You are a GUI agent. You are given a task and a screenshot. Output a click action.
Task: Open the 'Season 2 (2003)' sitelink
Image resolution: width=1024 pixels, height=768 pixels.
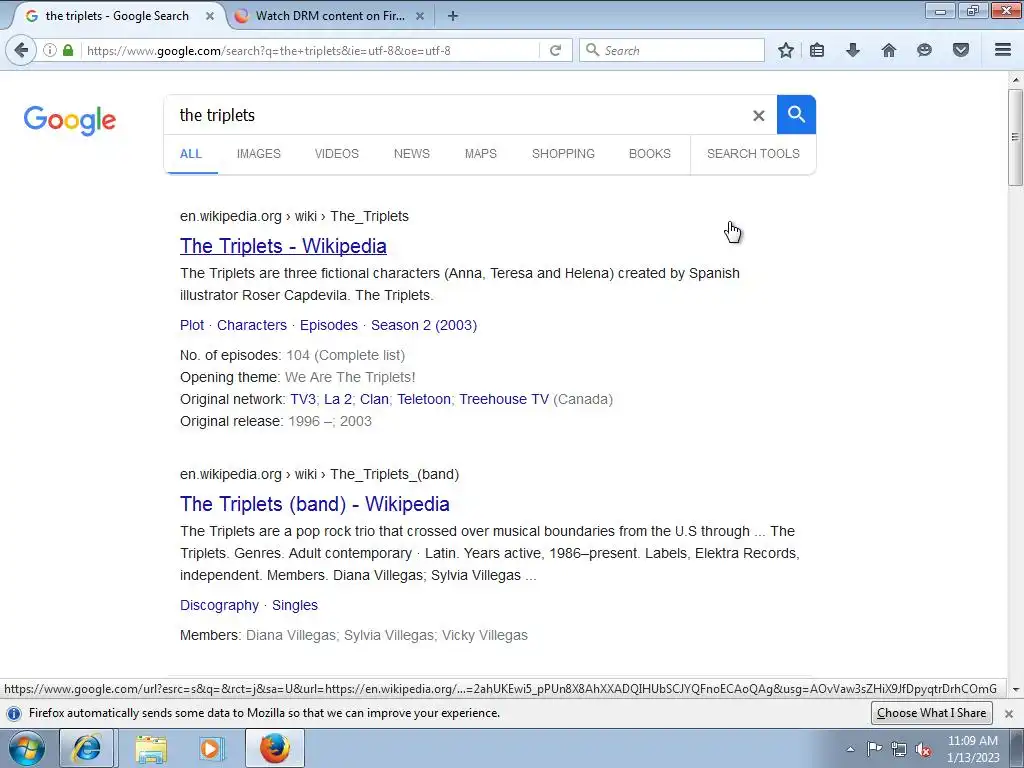pos(424,325)
